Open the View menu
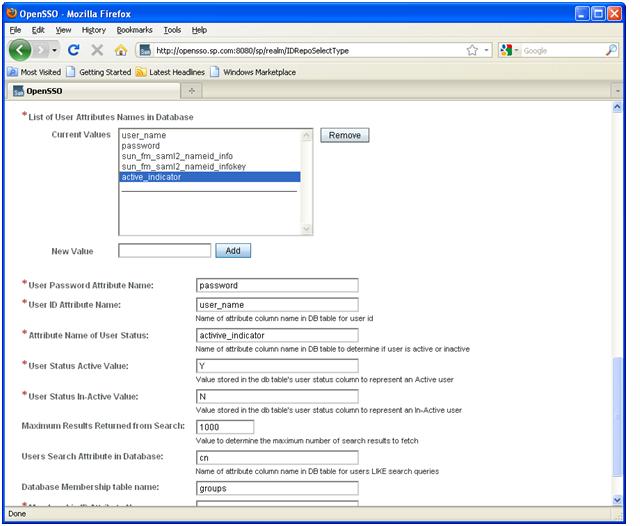 click(x=63, y=30)
